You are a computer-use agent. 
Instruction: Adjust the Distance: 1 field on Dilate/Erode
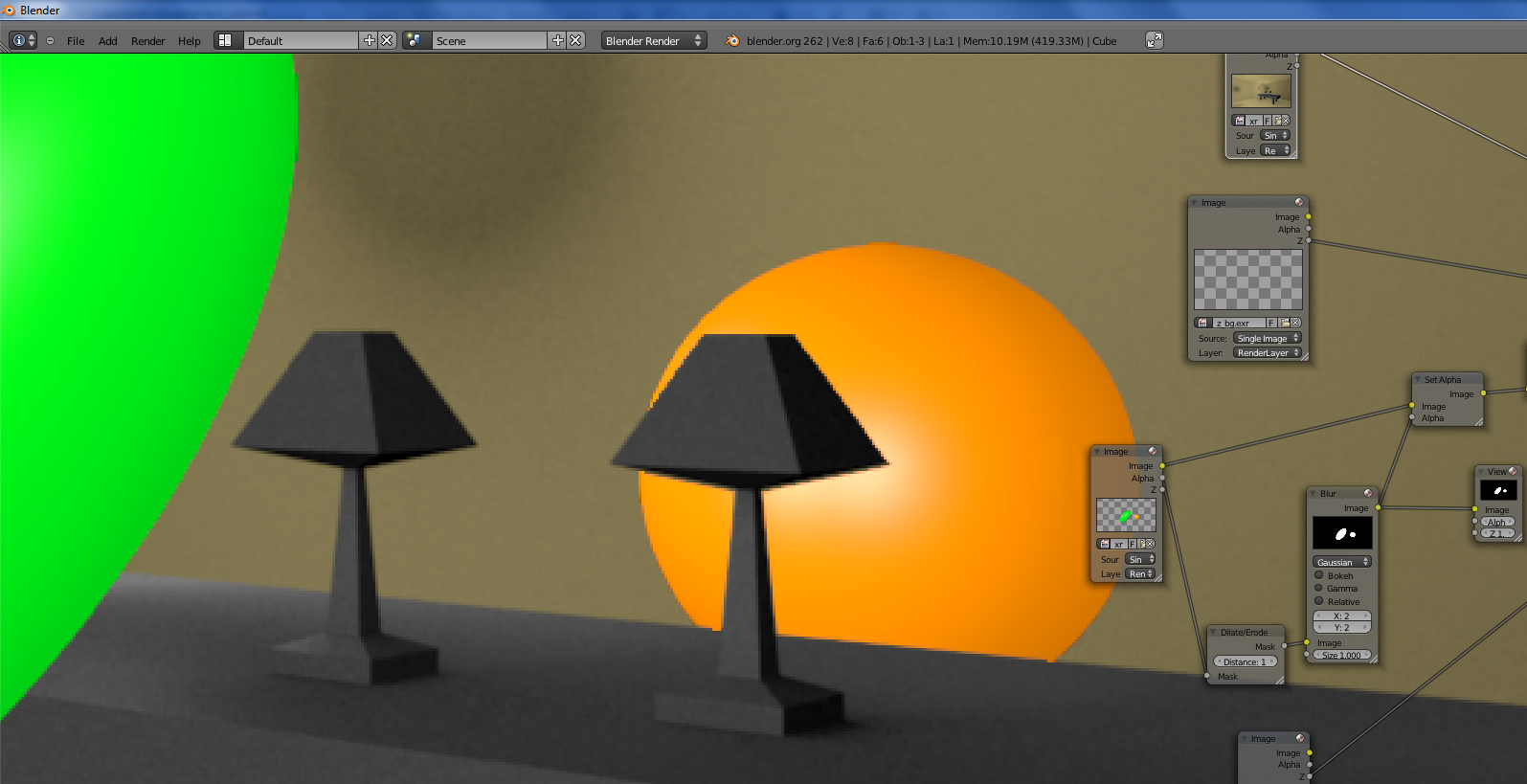point(1246,662)
